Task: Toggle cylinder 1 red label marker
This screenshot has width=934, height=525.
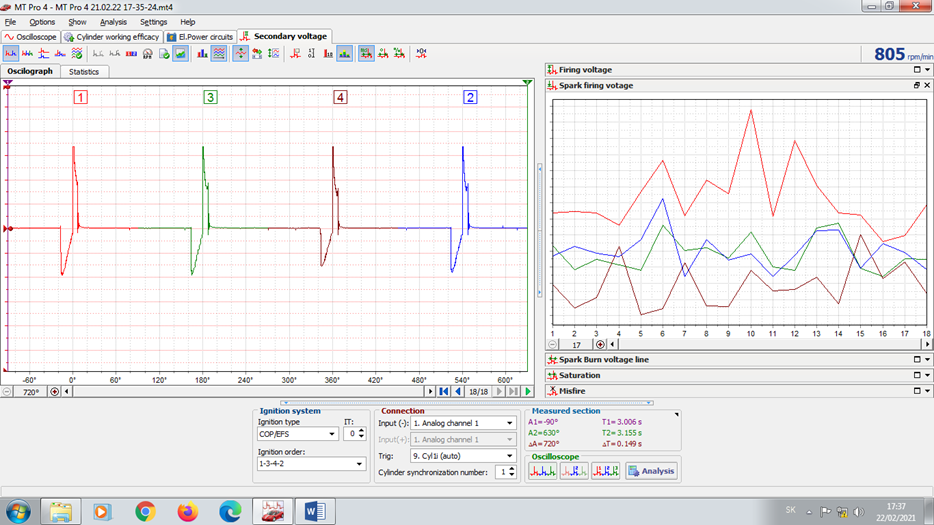Action: tap(80, 97)
